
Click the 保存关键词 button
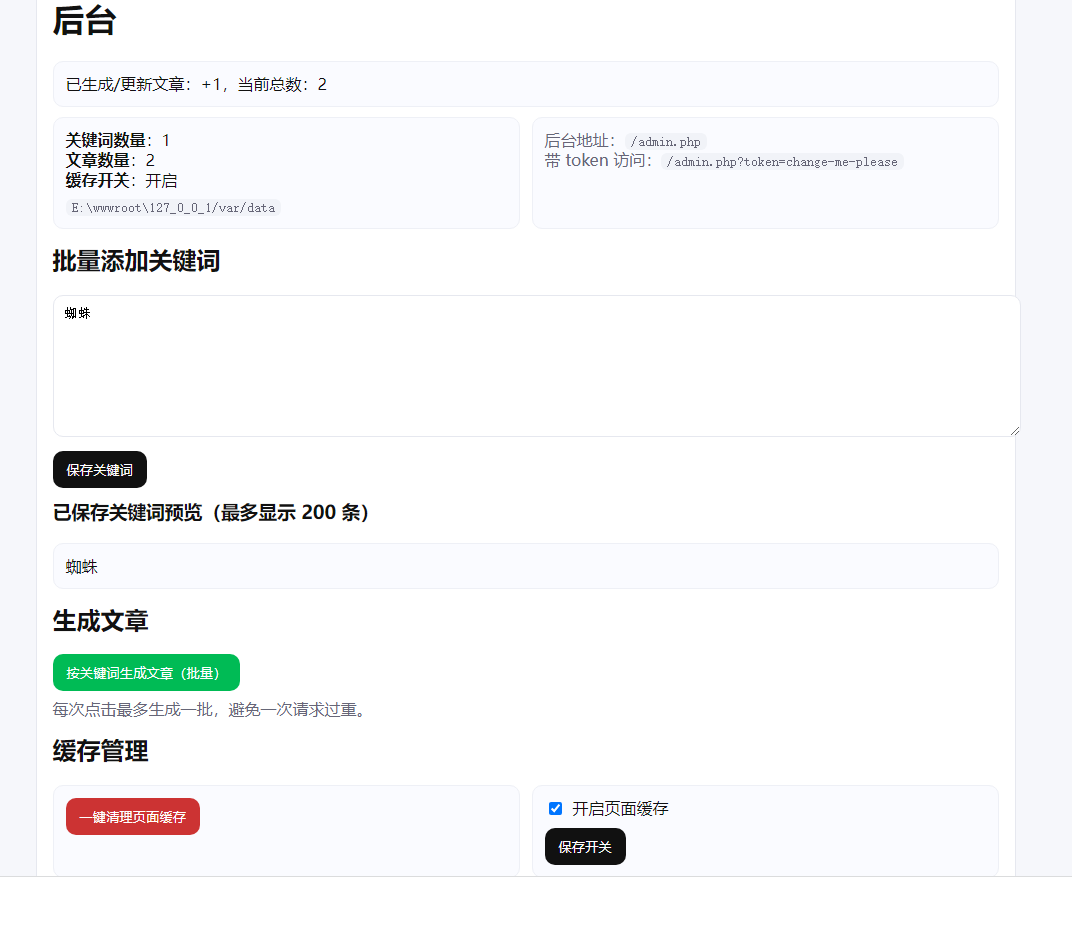click(x=100, y=470)
